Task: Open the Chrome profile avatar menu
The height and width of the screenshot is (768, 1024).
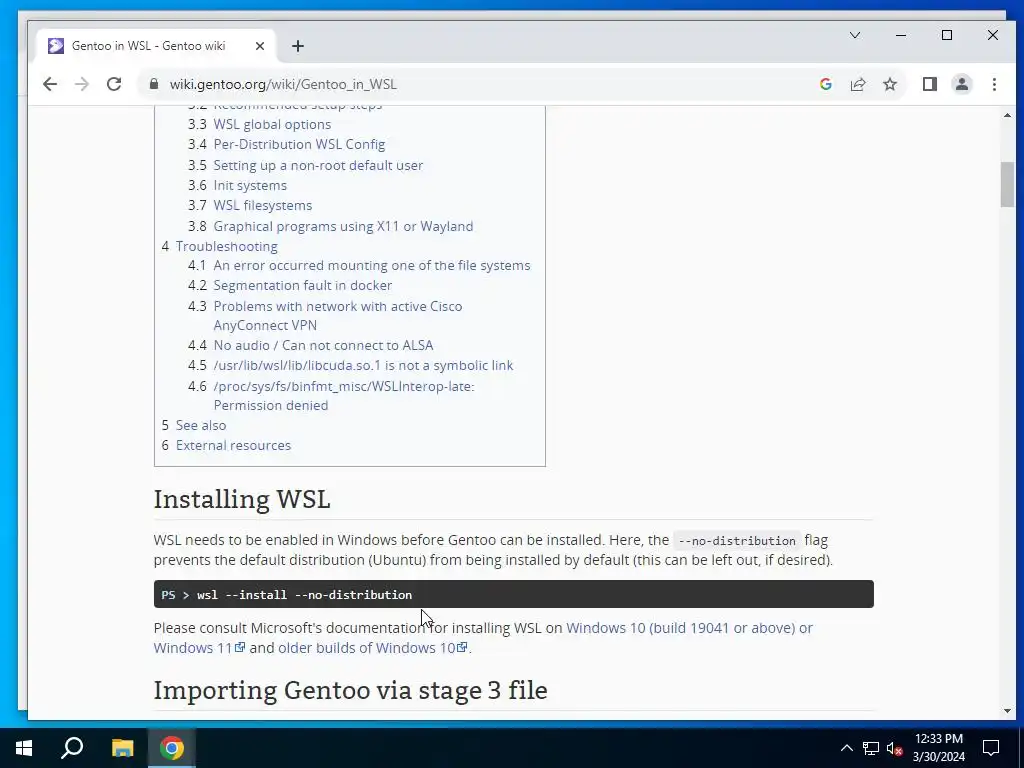Action: (961, 84)
